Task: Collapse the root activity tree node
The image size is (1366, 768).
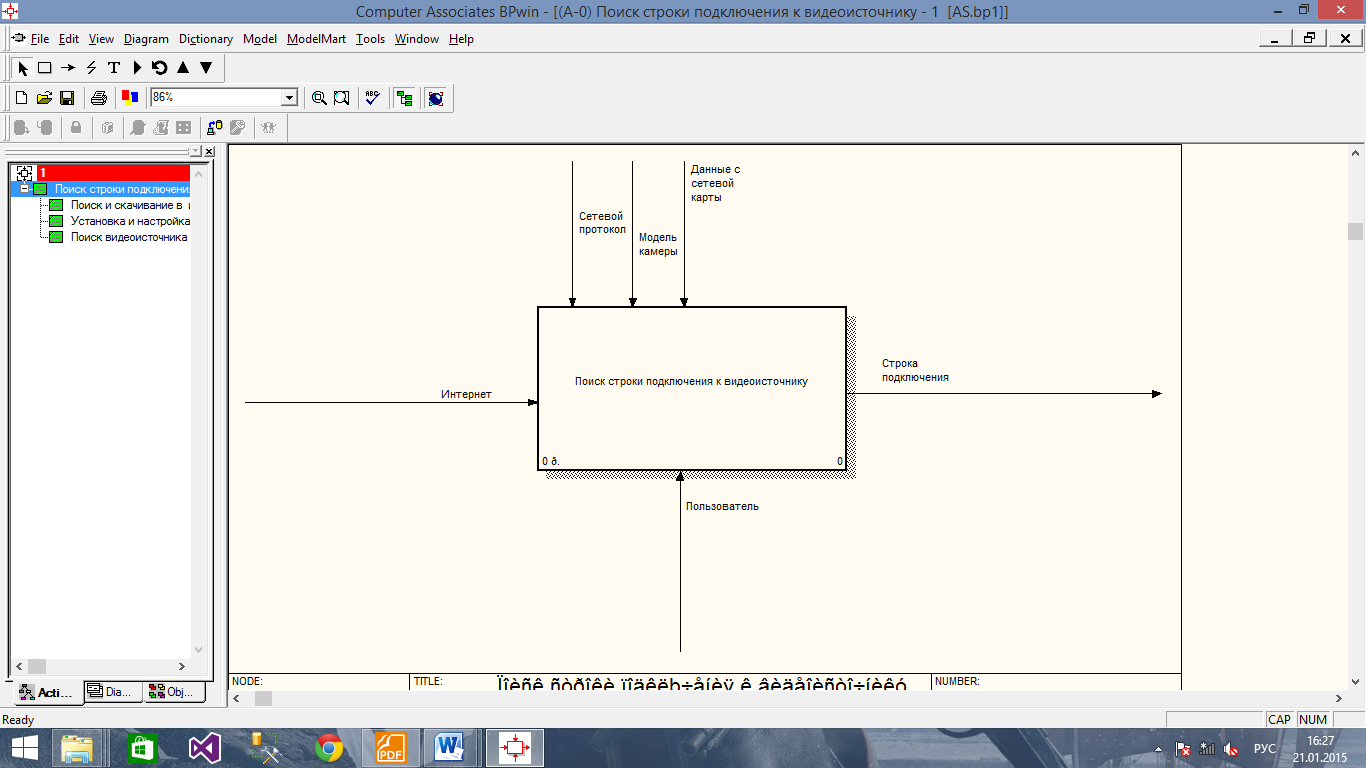Action: [25, 189]
